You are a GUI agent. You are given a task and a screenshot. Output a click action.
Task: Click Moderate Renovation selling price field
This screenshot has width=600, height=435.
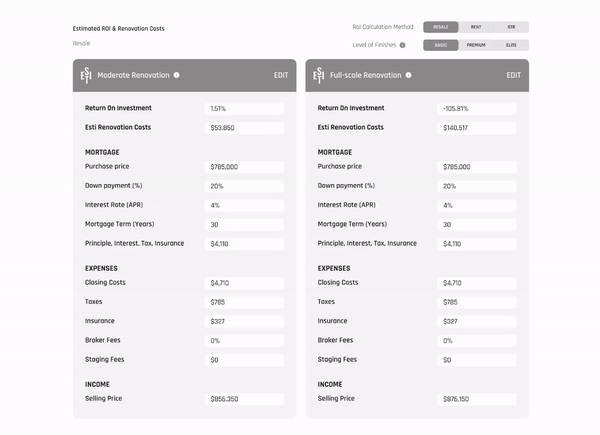click(x=244, y=399)
